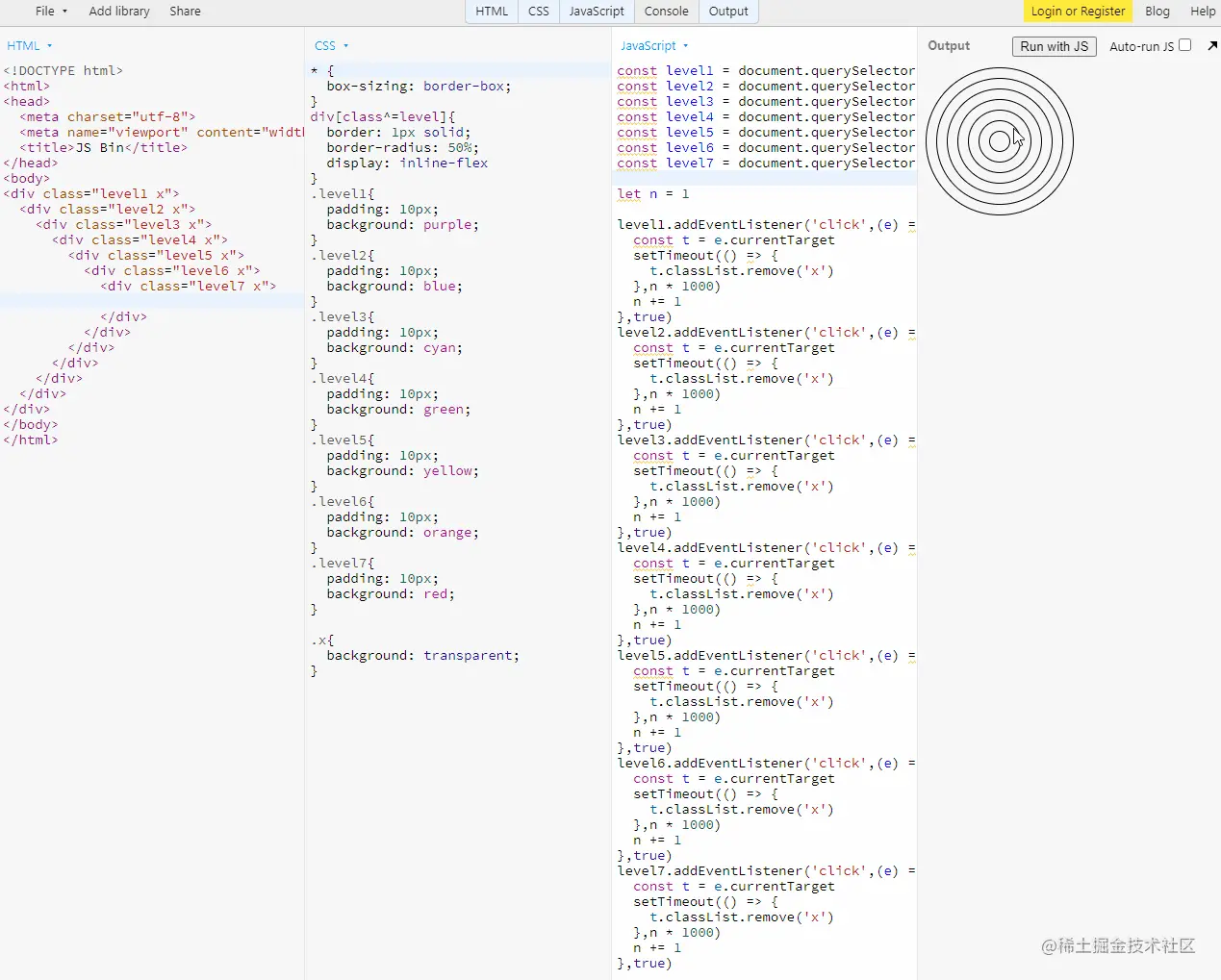
Task: Click the Login or Register button
Action: pos(1078,12)
